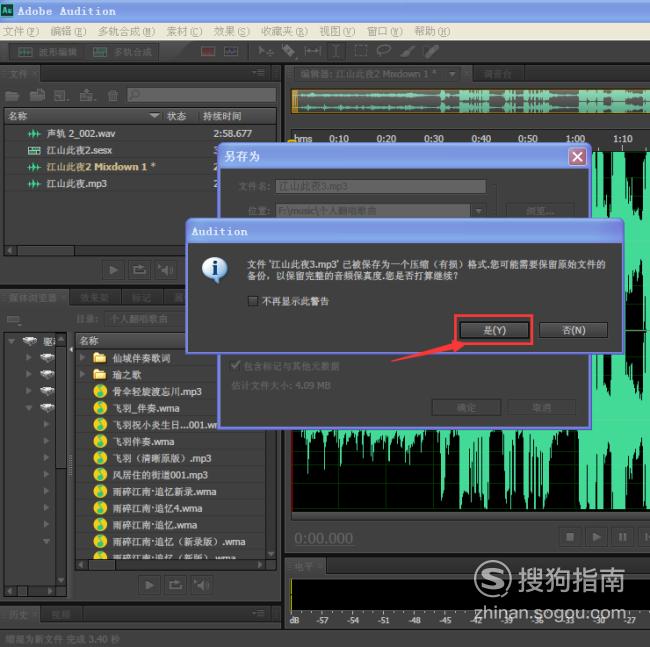Toggle the spectral pitch display icon
Screen dimensions: 650x647
tap(231, 51)
